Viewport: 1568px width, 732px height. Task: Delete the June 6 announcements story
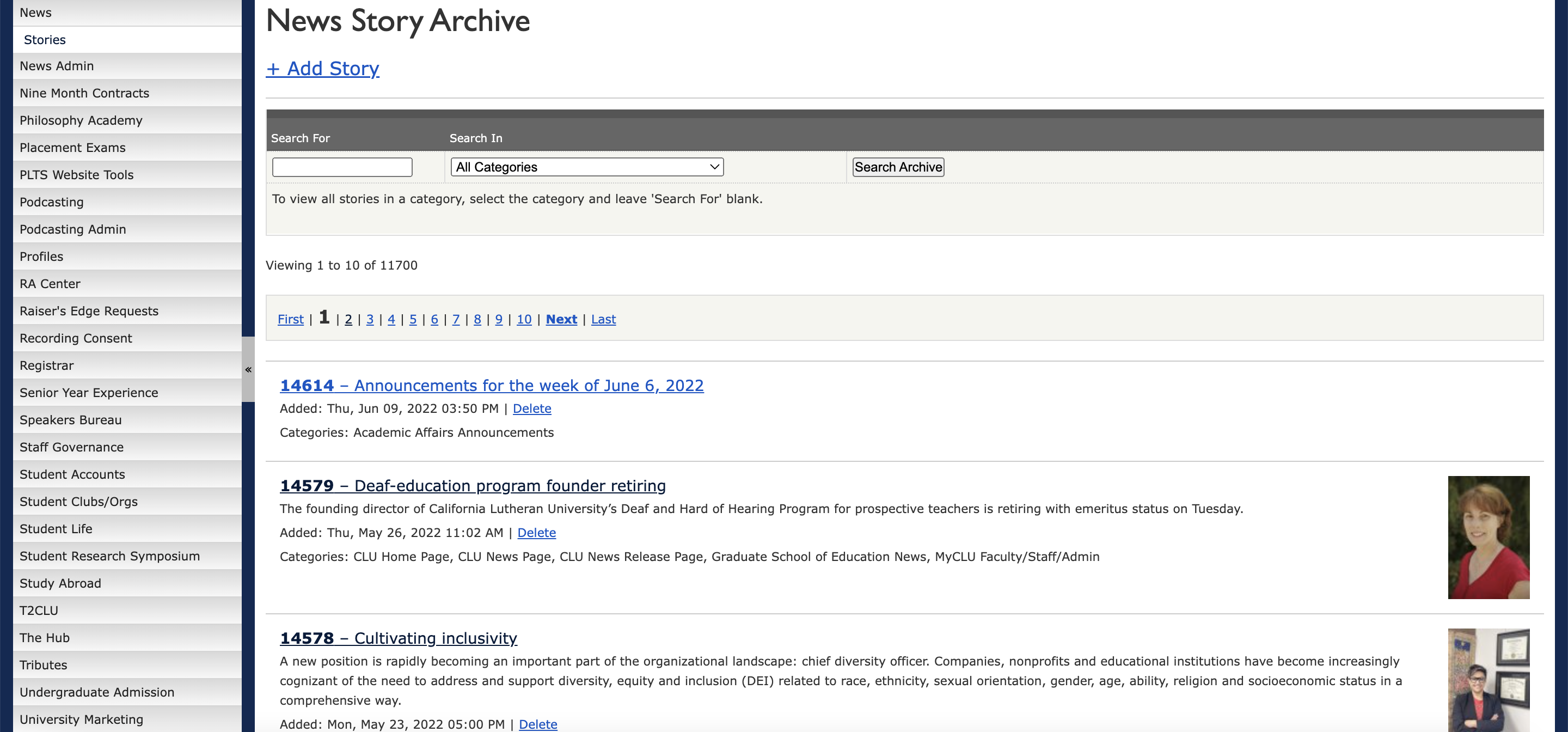pyautogui.click(x=531, y=408)
